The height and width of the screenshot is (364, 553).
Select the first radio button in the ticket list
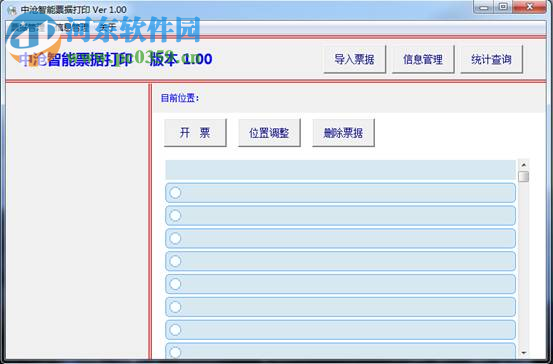[x=175, y=193]
